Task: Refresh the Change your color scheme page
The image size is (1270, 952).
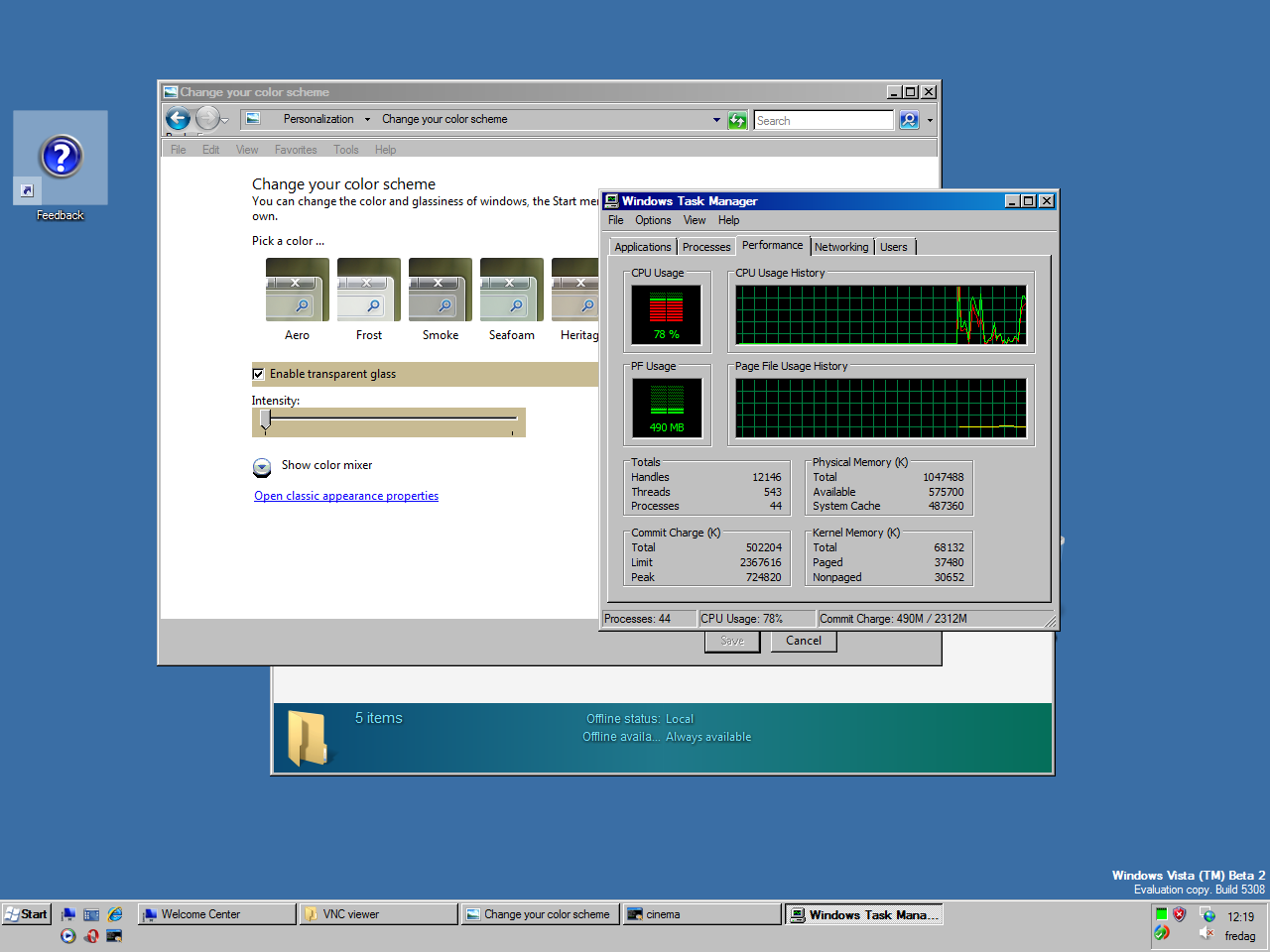Action: coord(737,120)
